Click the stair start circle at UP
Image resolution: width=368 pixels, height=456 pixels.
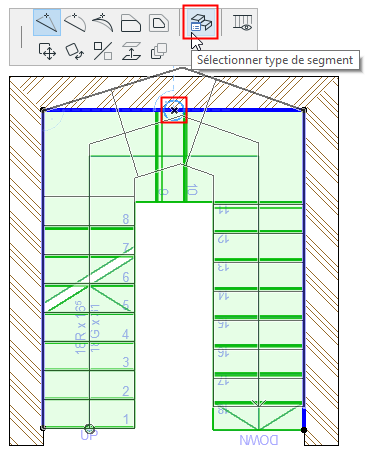pyautogui.click(x=89, y=429)
